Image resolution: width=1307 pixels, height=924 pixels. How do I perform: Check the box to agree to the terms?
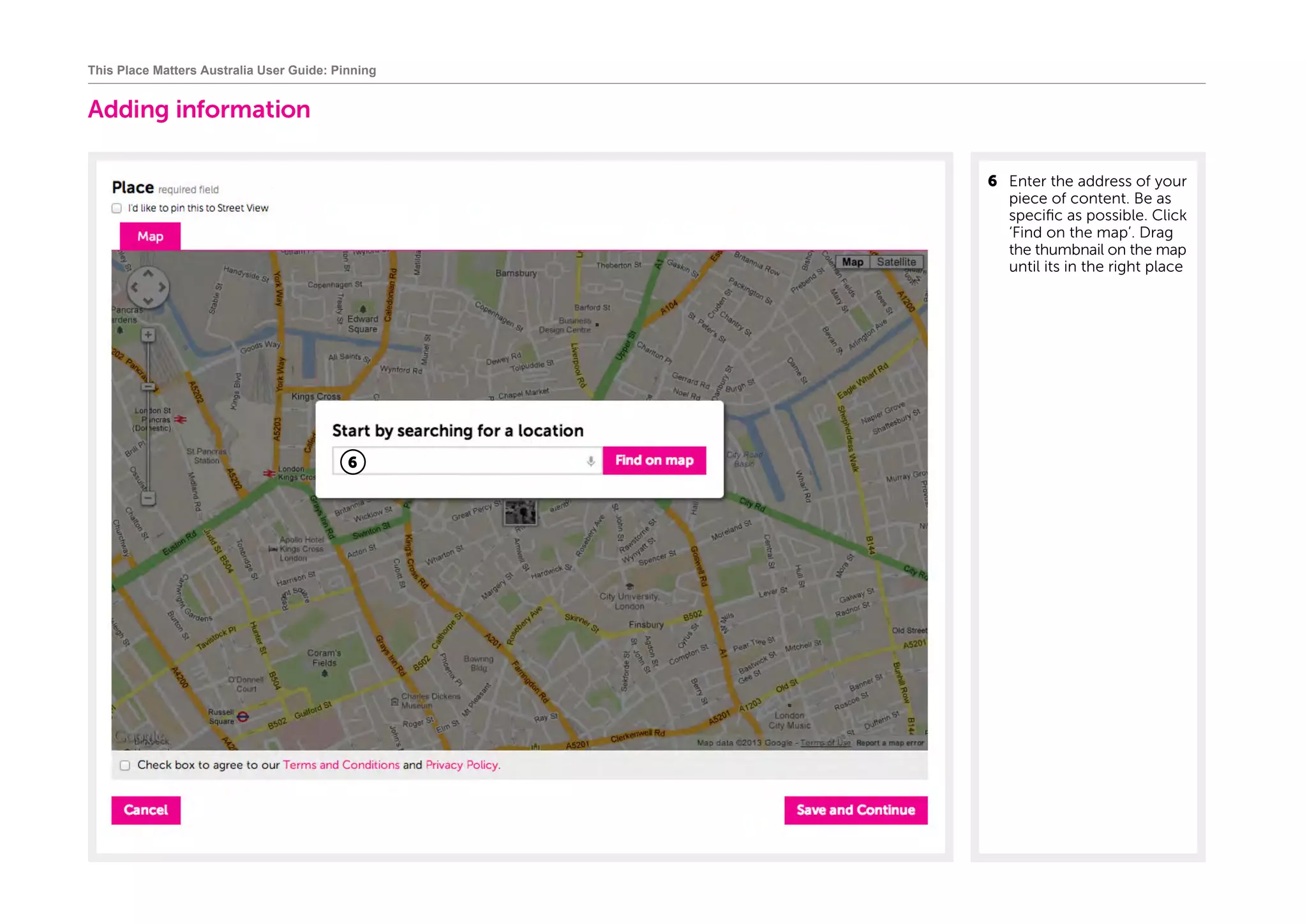[125, 765]
